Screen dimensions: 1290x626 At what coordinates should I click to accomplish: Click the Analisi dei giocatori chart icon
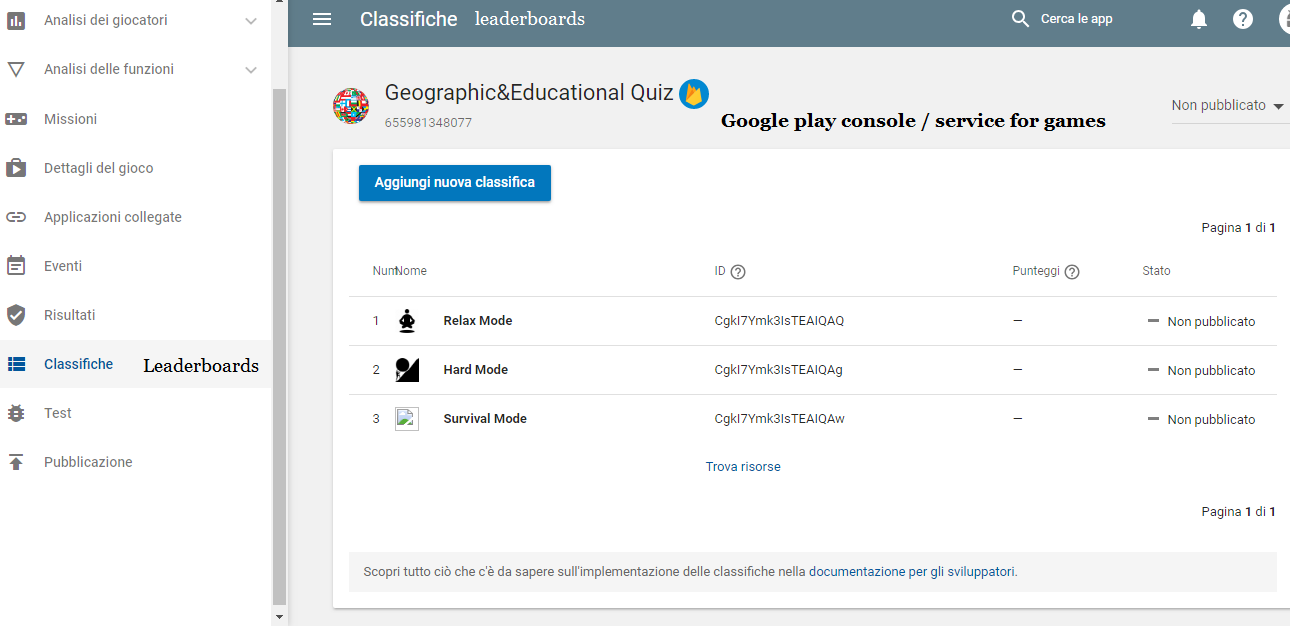pos(16,20)
